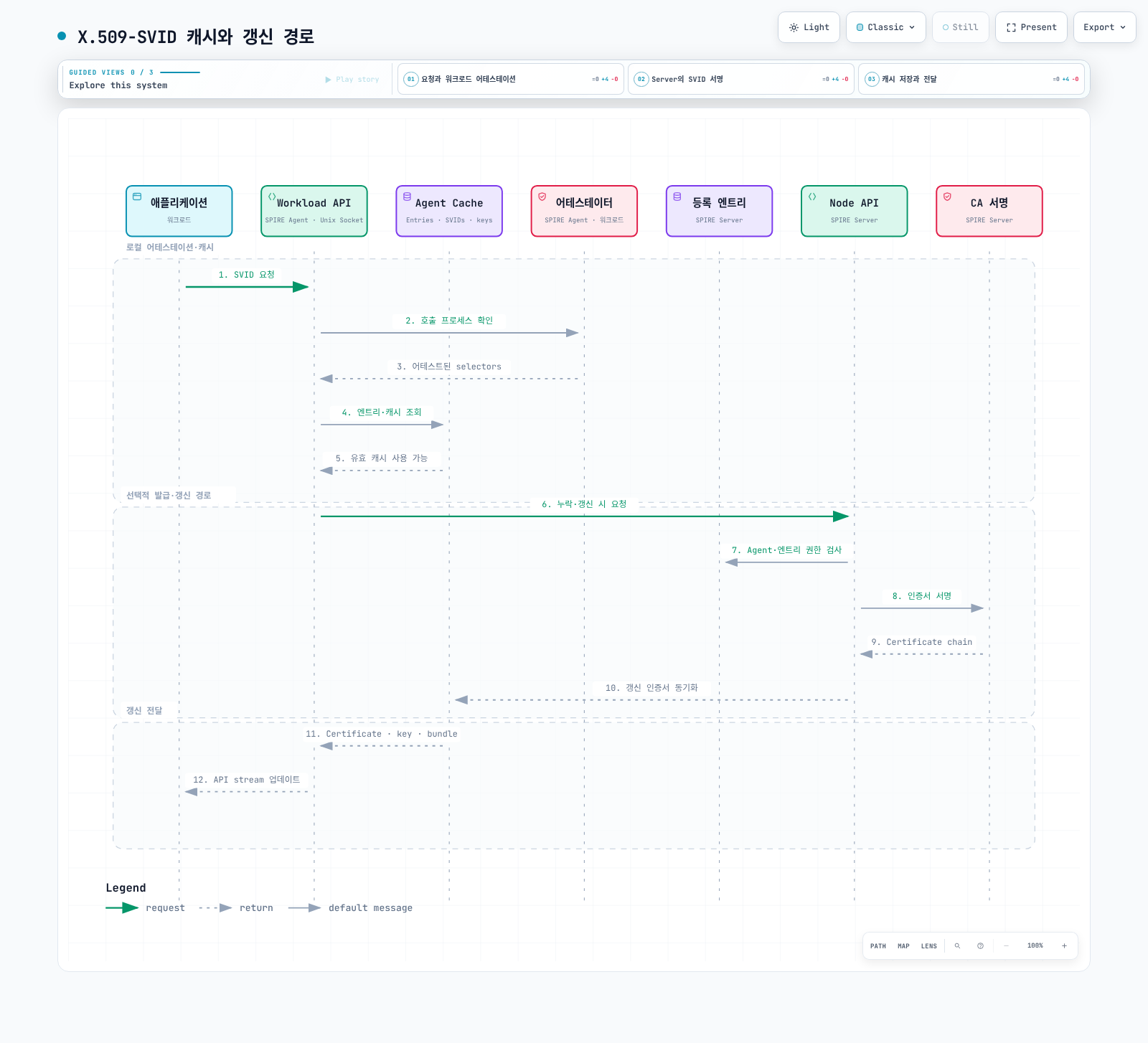
Task: Select message 10. 갱신 인증서 동기화
Action: point(651,688)
